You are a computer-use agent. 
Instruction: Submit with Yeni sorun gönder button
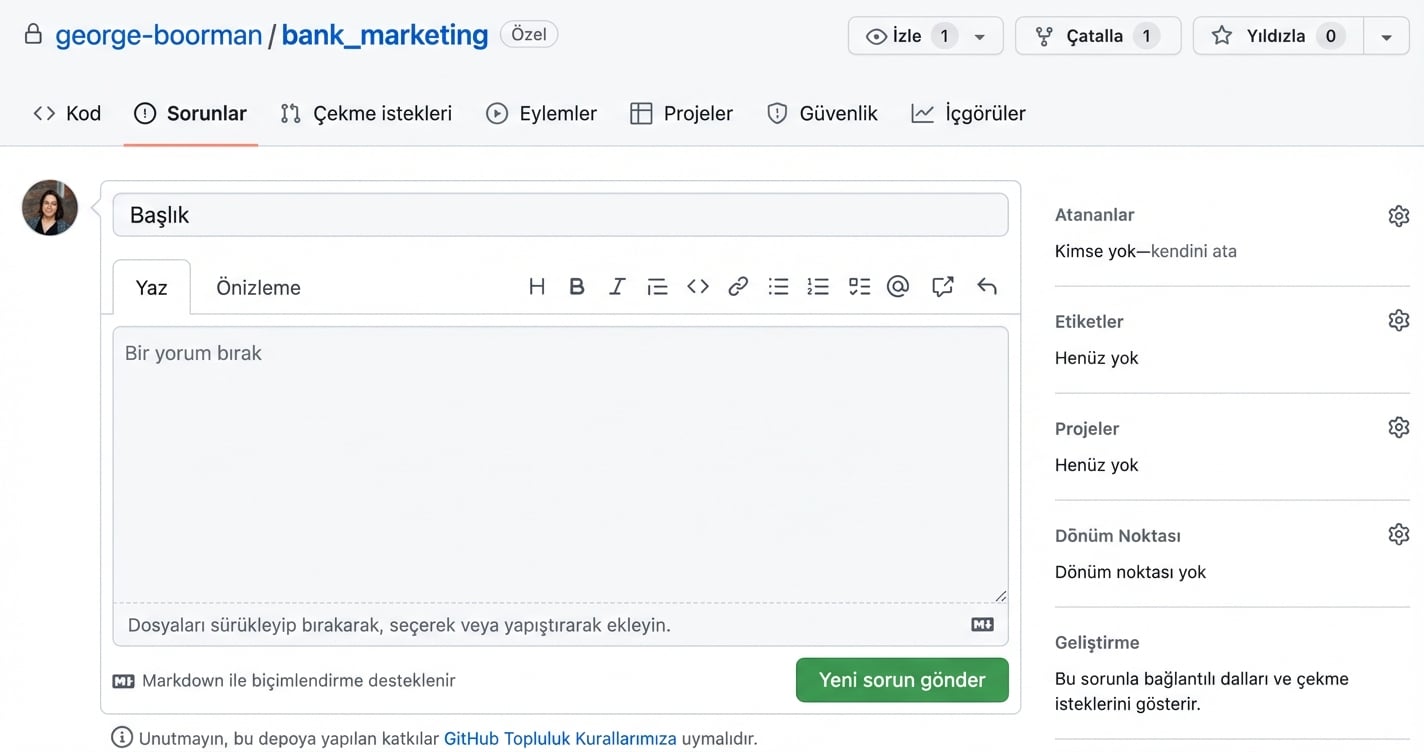click(x=901, y=680)
